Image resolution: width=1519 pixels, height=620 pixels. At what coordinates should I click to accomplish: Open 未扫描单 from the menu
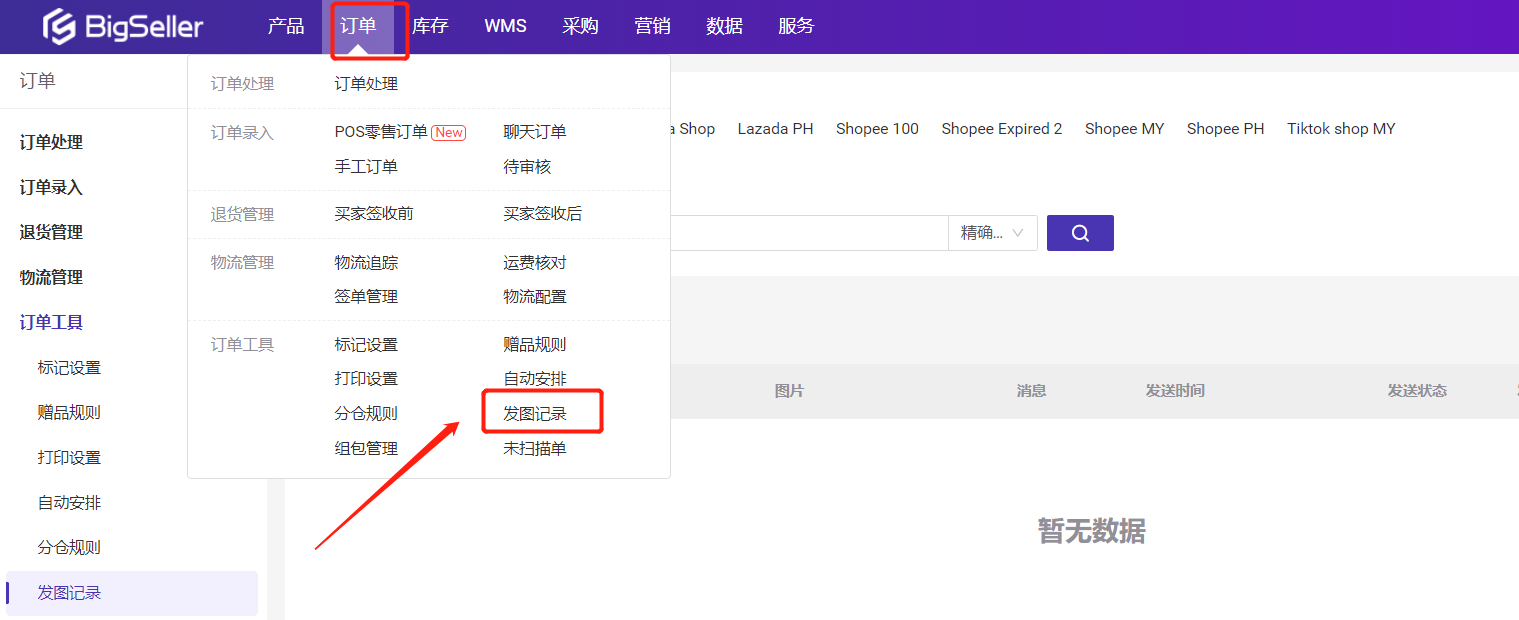[x=535, y=449]
